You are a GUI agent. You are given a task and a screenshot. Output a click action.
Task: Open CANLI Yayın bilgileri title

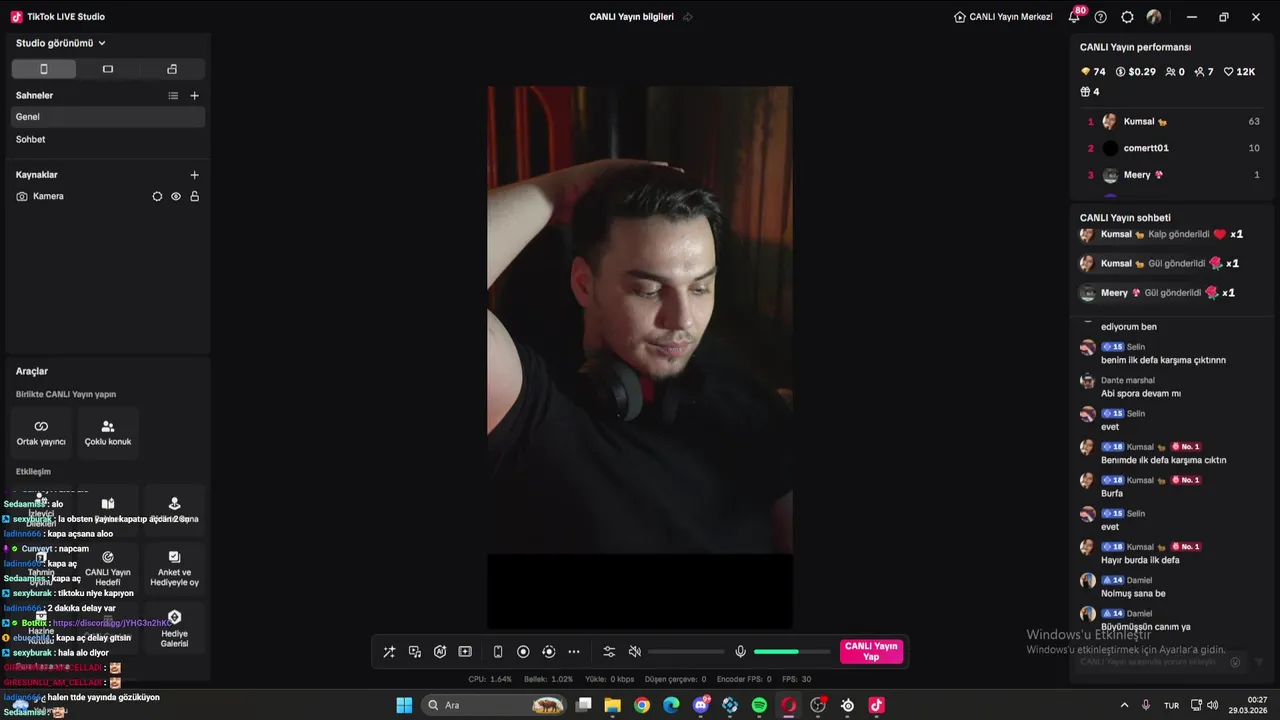(631, 17)
